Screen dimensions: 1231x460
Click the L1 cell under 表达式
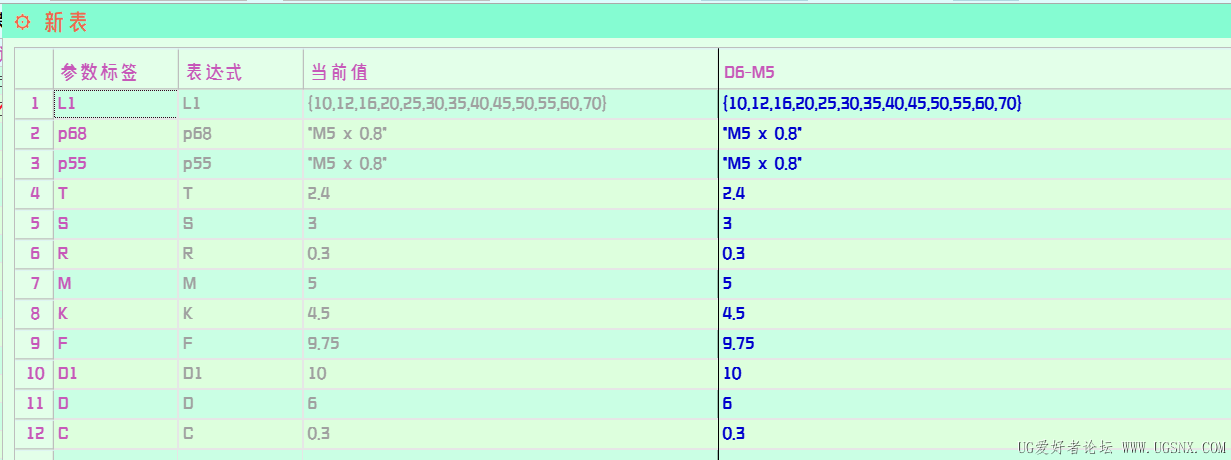tap(241, 104)
